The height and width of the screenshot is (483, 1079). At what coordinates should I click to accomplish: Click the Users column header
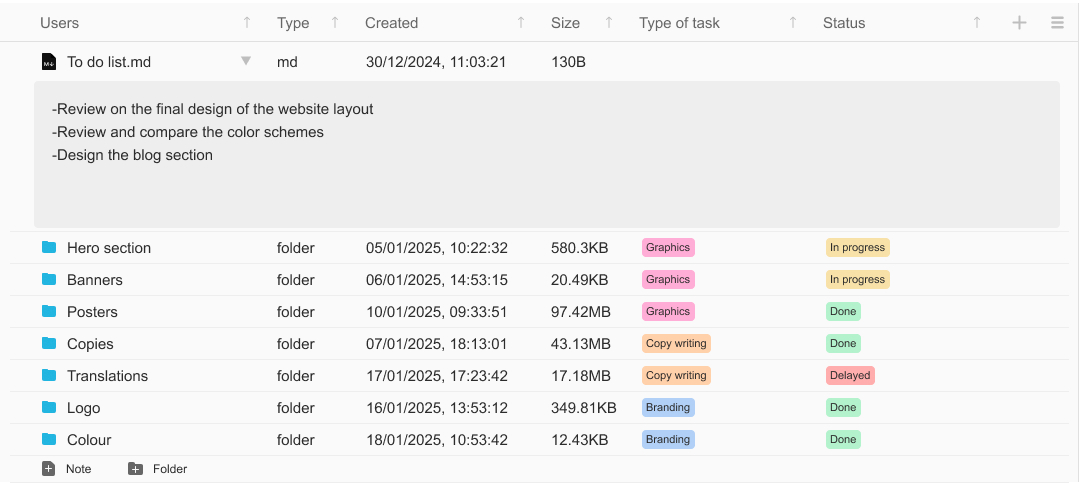(59, 23)
